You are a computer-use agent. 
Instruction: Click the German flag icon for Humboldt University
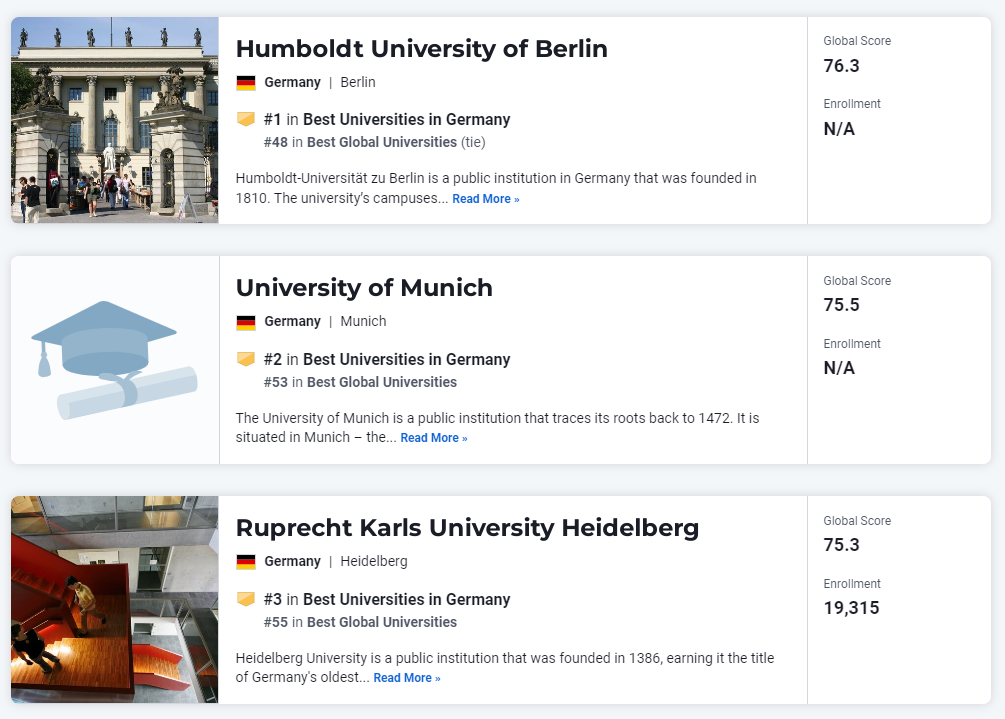tap(245, 83)
